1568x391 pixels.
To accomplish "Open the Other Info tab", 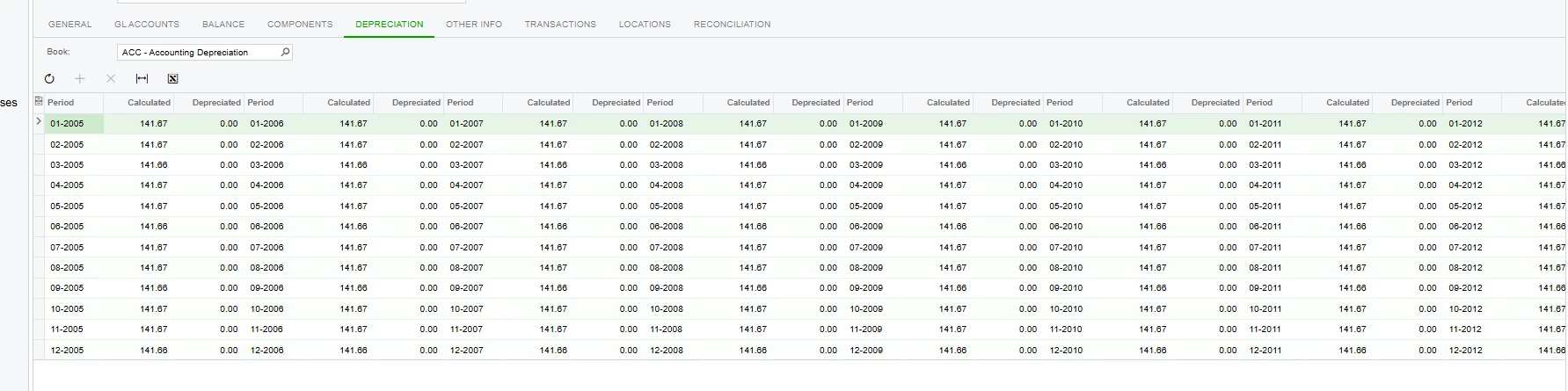I will point(474,25).
